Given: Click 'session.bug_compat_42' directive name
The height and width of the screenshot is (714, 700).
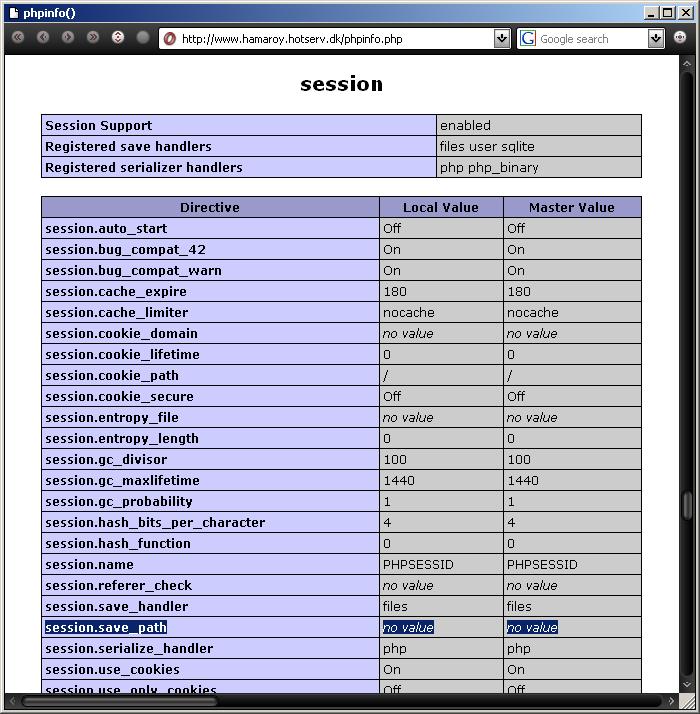Looking at the screenshot, I should (x=125, y=250).
